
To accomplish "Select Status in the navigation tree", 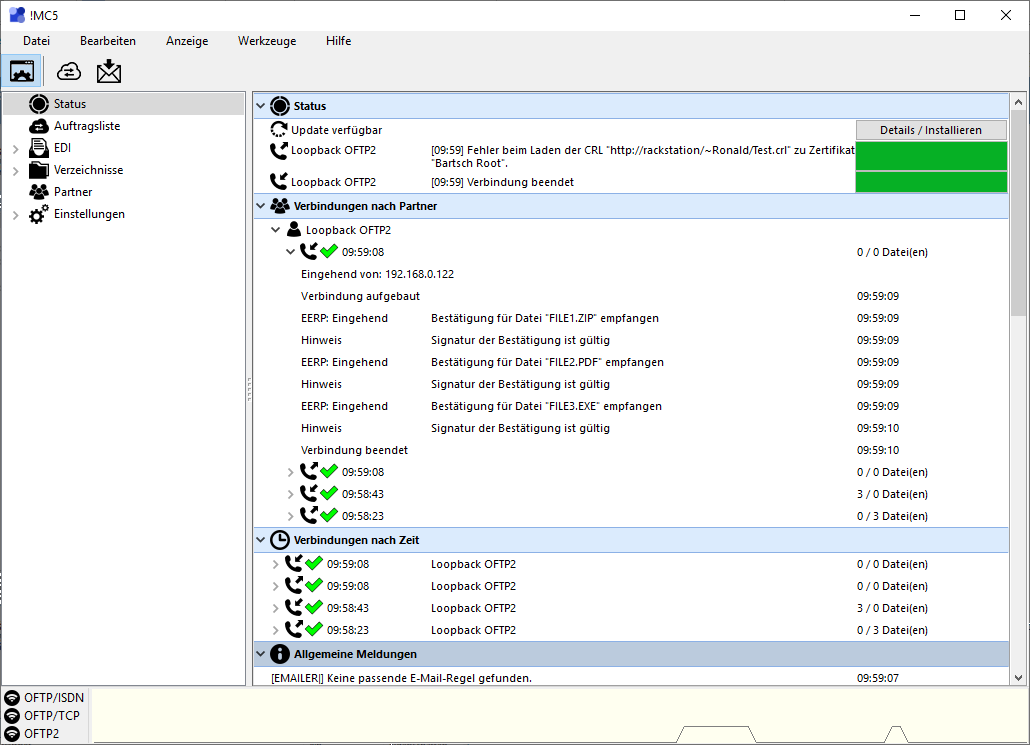I will [70, 104].
